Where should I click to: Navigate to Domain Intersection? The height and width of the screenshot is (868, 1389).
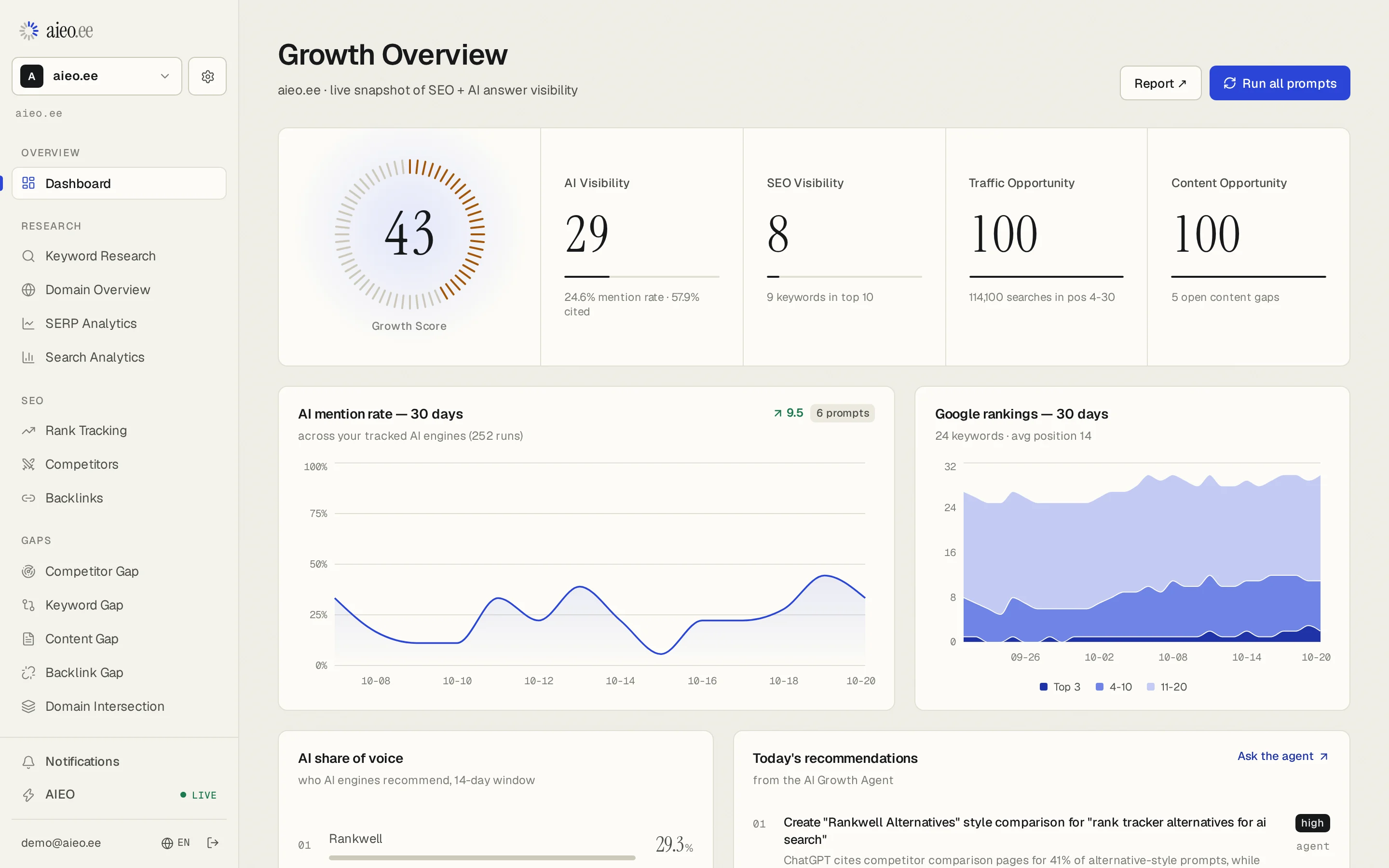click(119, 706)
